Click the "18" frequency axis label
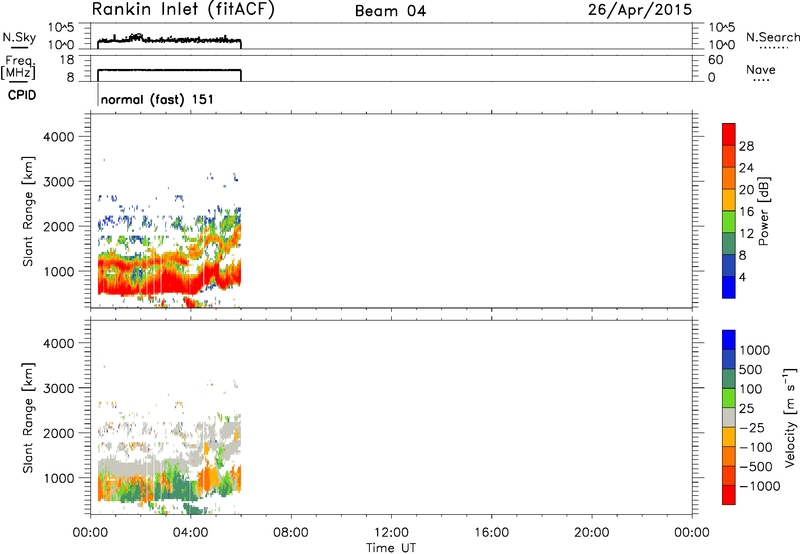This screenshot has width=800, height=554. pyautogui.click(x=66, y=60)
